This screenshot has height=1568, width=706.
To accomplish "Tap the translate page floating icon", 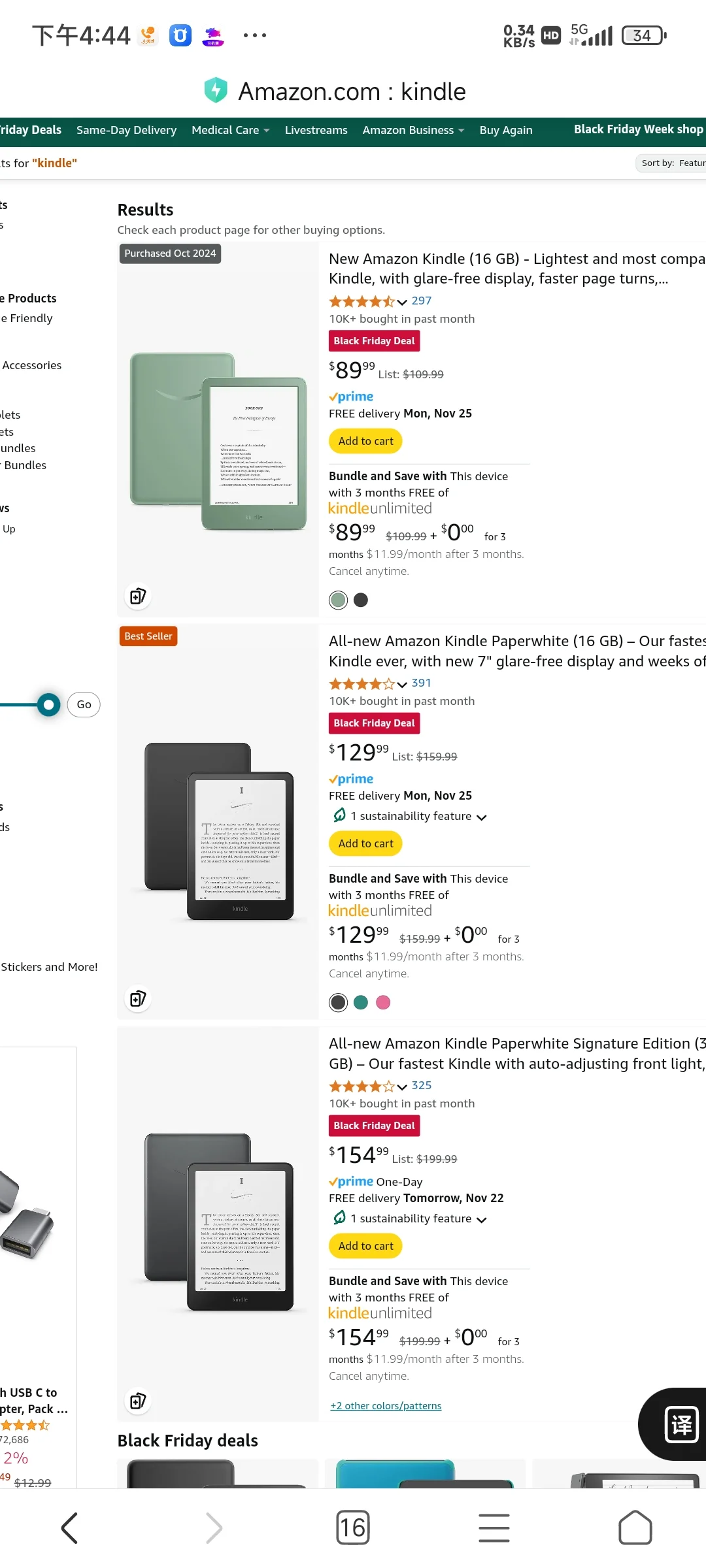I will click(x=681, y=1425).
